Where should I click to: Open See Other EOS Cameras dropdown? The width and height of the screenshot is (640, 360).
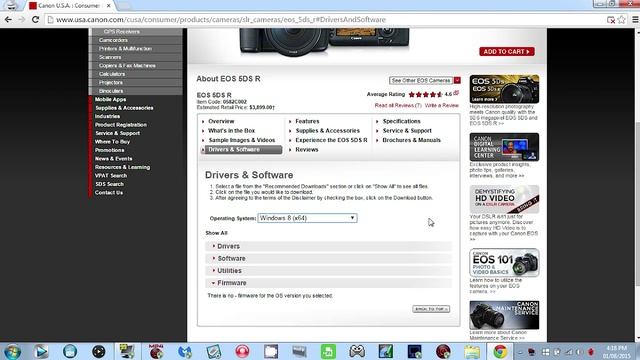[424, 80]
